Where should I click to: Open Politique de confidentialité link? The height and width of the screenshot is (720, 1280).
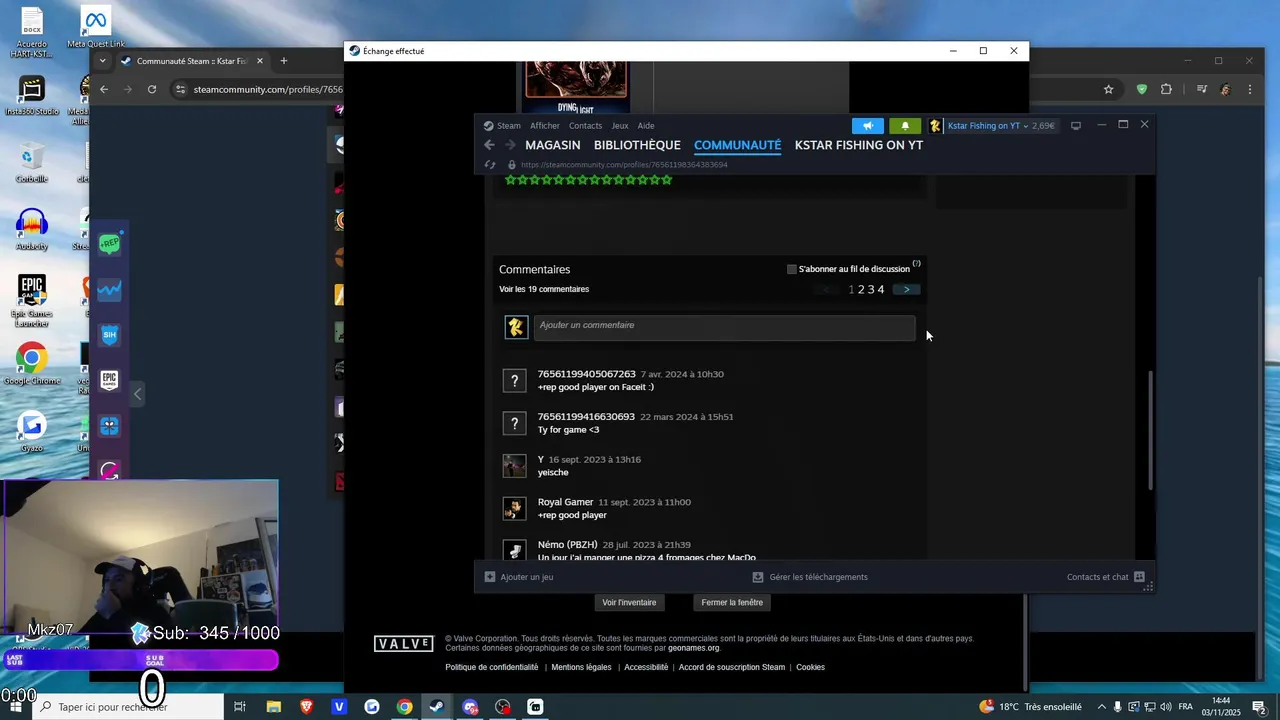coord(492,667)
